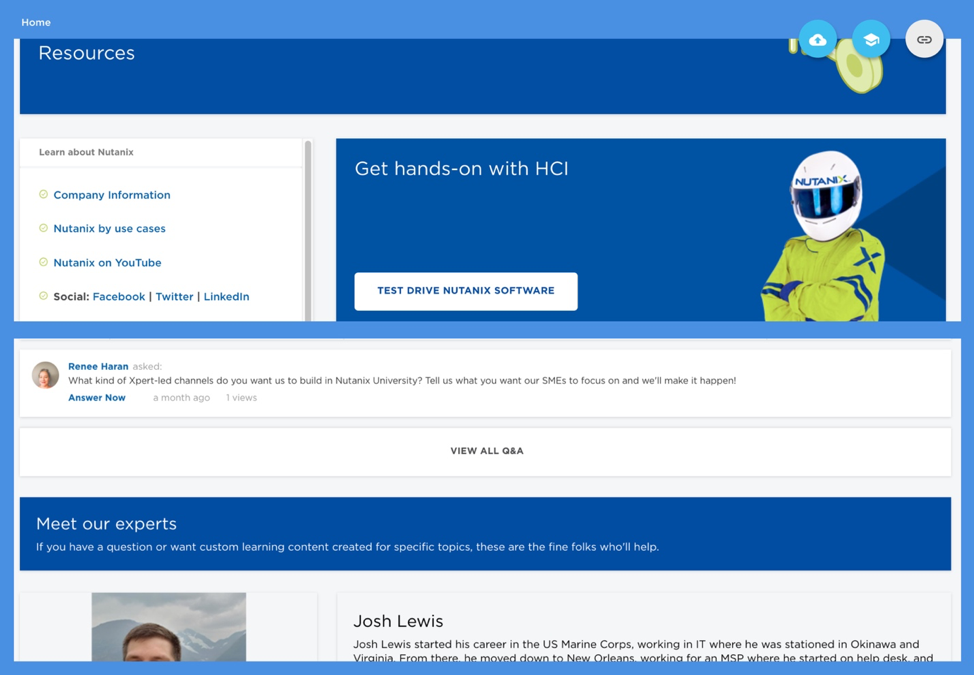Click the View All Q&A button
Screen dimensions: 974x675
tap(486, 451)
